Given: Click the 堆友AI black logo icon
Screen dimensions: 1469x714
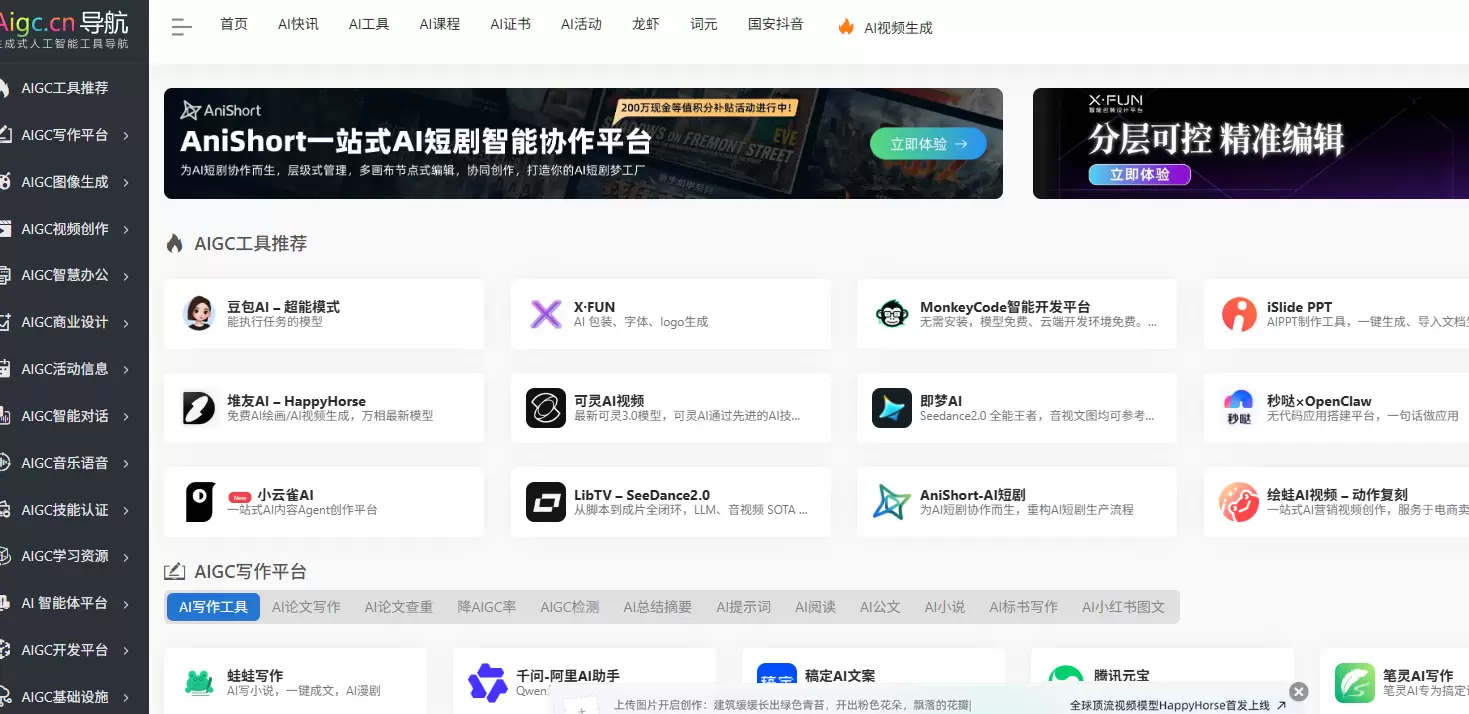Looking at the screenshot, I should (x=199, y=408).
